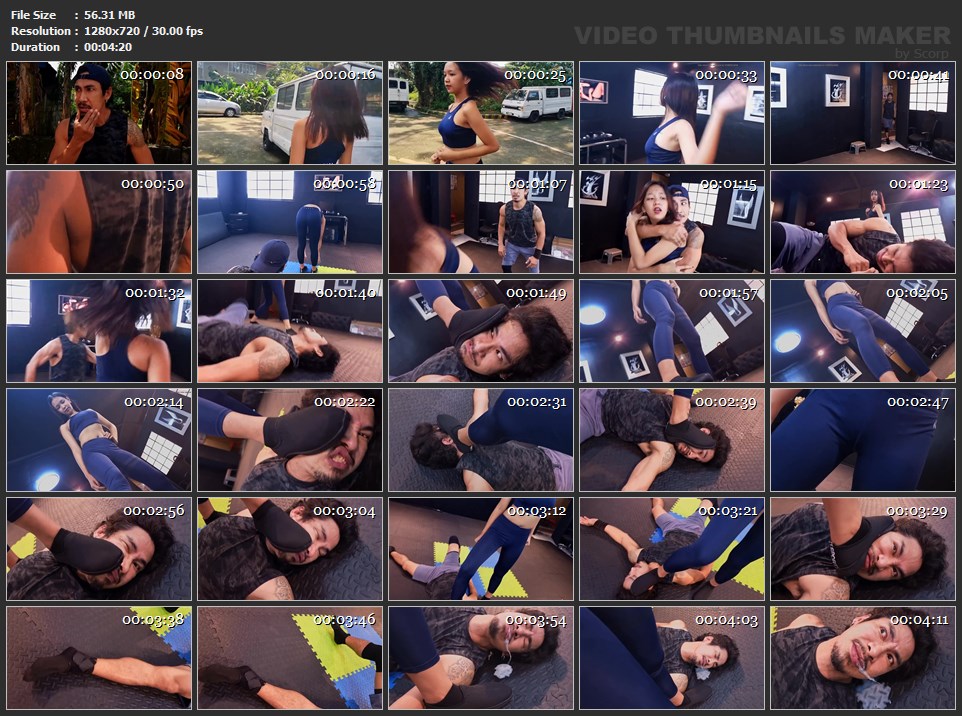The height and width of the screenshot is (716, 962).
Task: Click the thumbnail timestamped 00:01:32
Action: 99,331
